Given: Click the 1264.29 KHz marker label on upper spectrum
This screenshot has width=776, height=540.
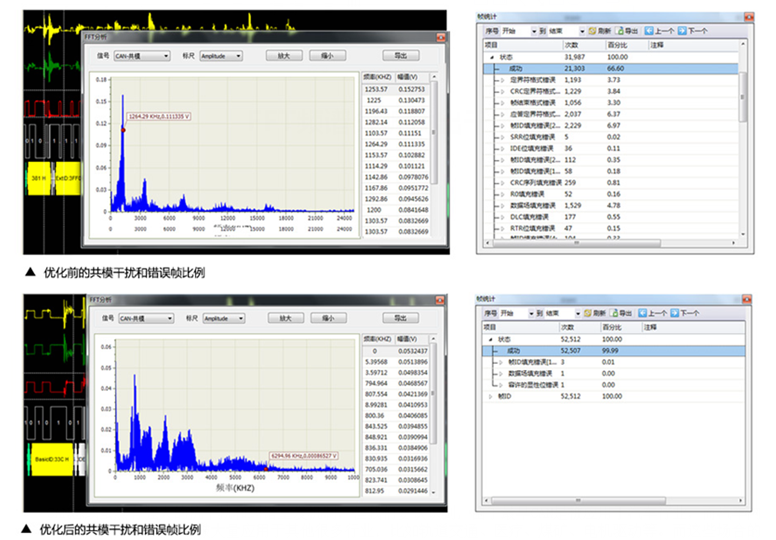Looking at the screenshot, I should click(x=159, y=117).
